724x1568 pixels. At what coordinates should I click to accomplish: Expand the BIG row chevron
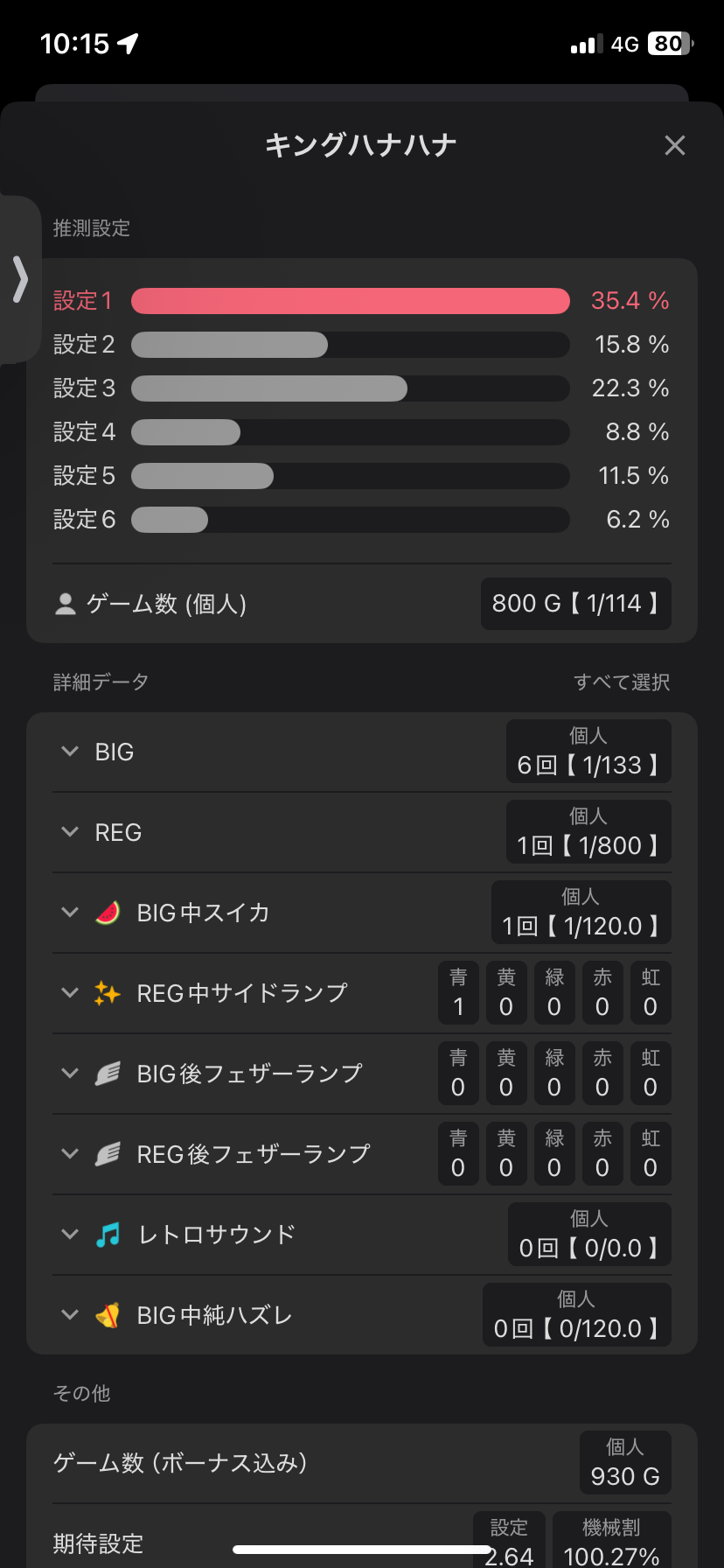(x=70, y=752)
